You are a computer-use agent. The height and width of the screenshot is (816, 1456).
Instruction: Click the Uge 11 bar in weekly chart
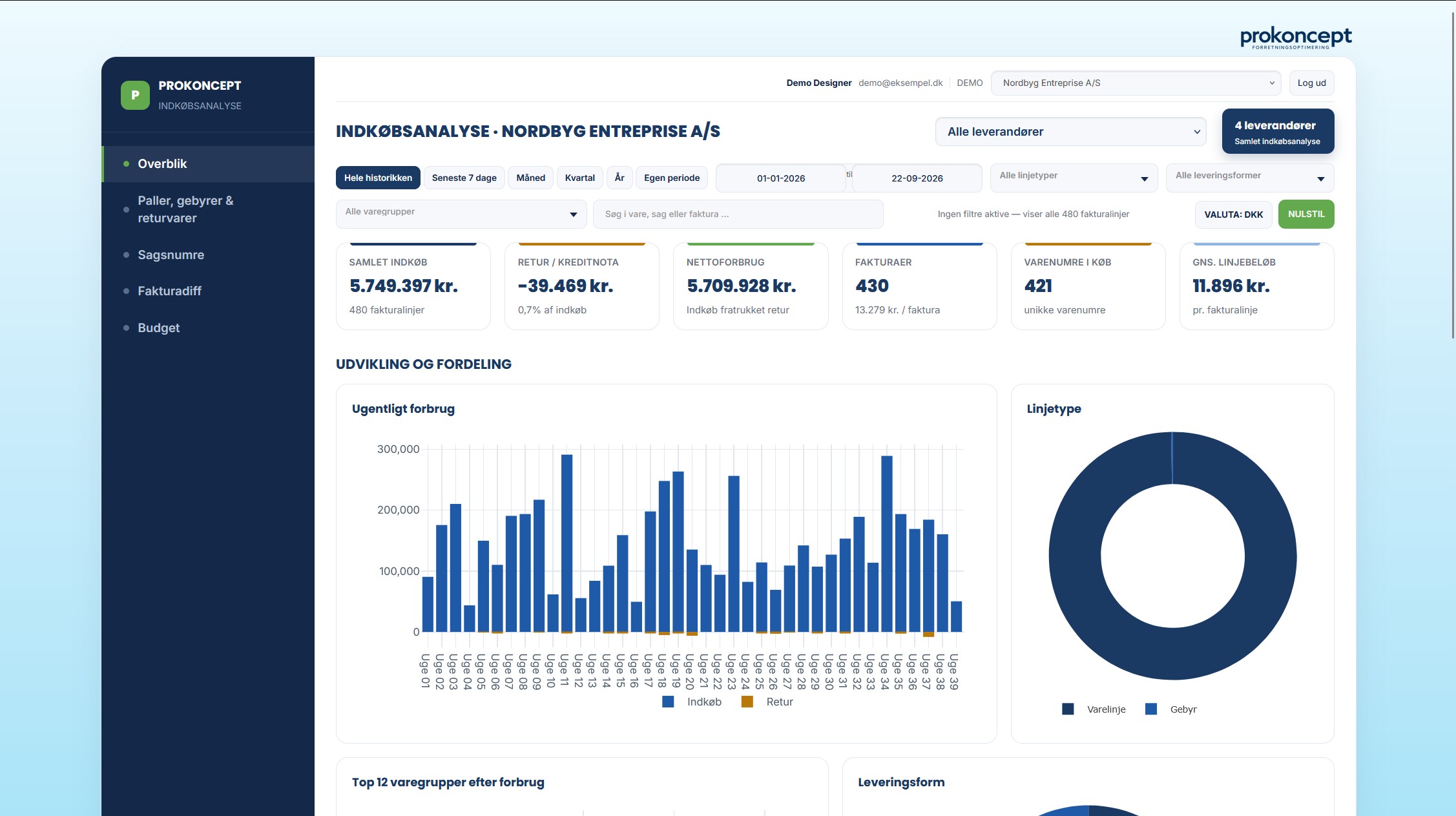point(567,543)
